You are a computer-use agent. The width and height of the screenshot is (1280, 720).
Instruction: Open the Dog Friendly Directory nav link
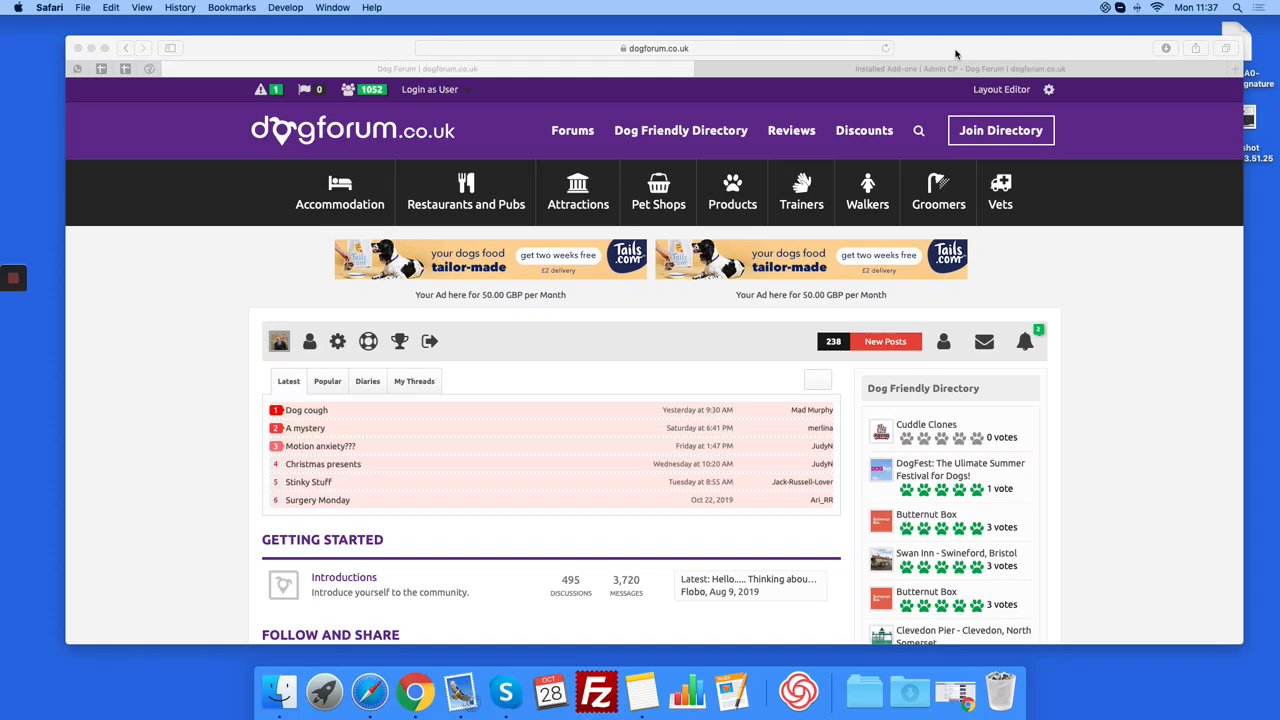681,131
